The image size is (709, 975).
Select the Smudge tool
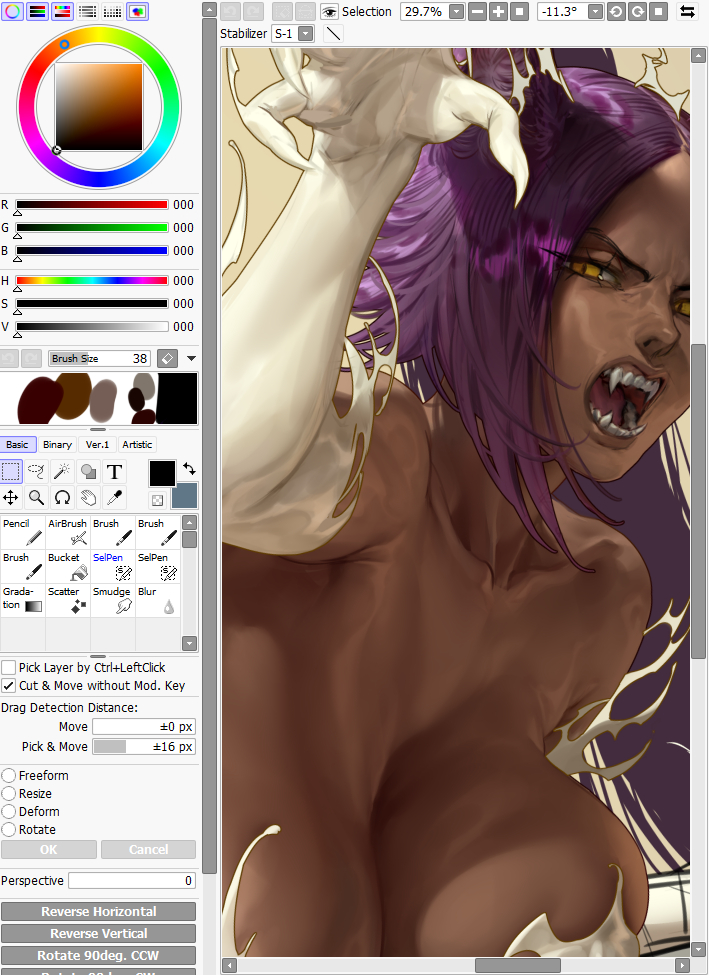(x=113, y=600)
